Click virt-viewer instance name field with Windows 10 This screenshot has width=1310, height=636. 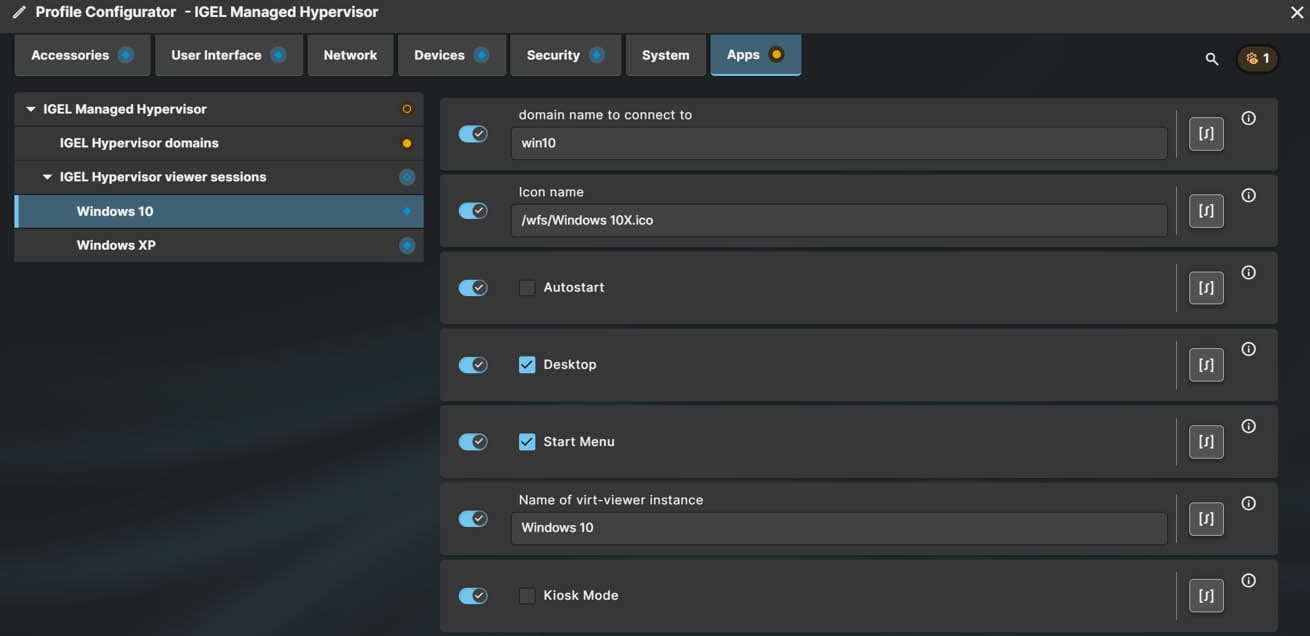839,528
